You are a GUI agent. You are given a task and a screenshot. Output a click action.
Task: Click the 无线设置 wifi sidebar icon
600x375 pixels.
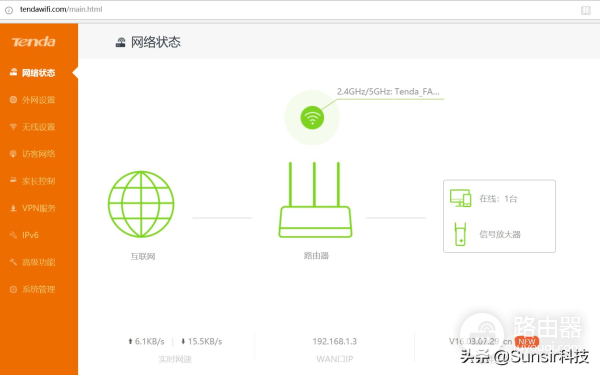[13, 127]
